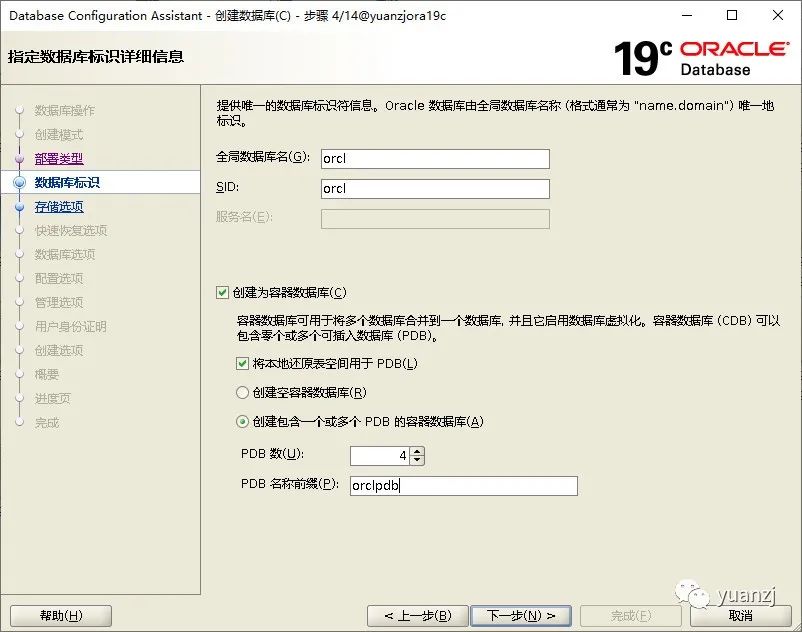Go to the 存储选项 step link
Image resolution: width=802 pixels, height=632 pixels.
(59, 207)
